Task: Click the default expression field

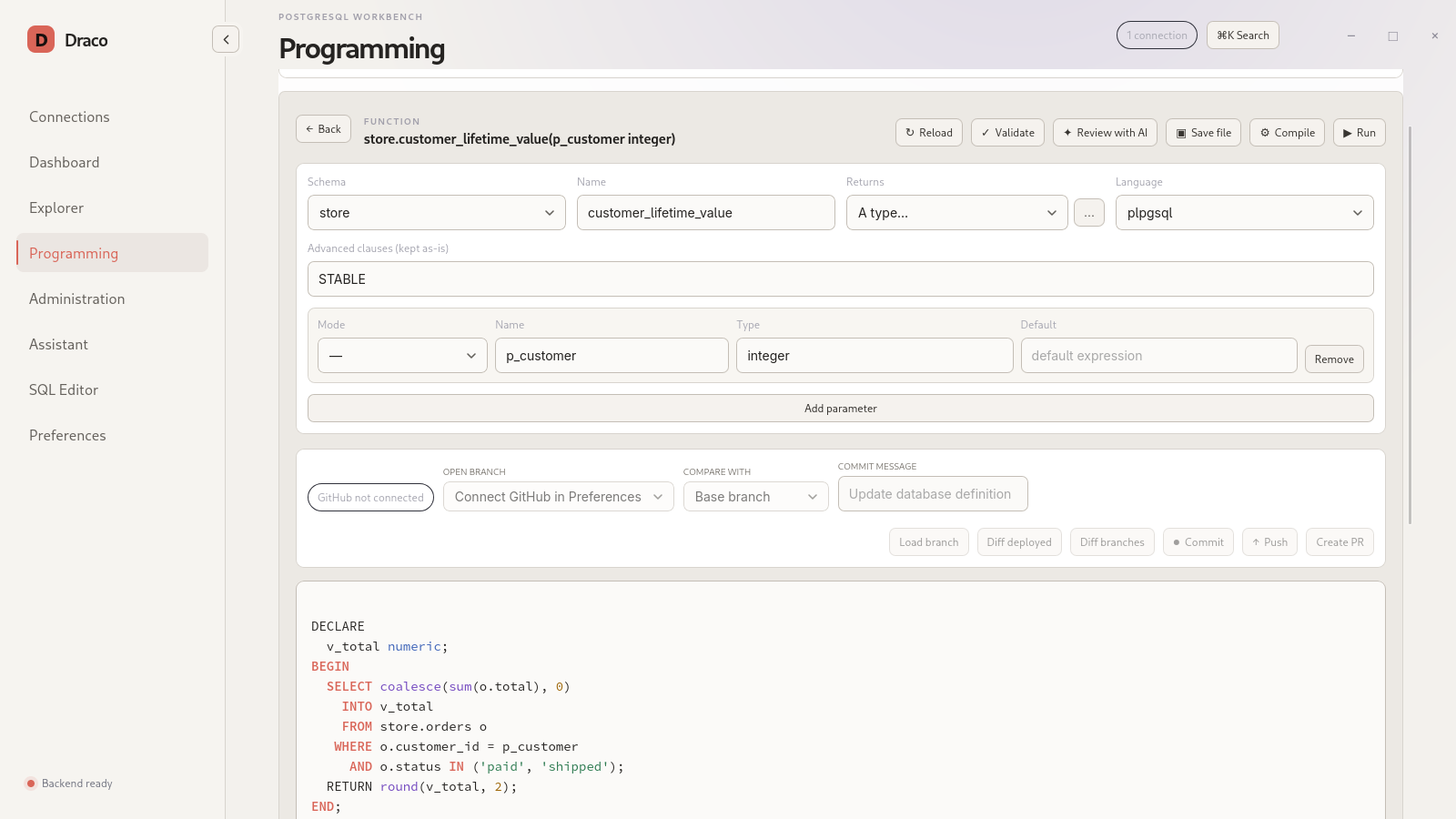Action: pos(1158,356)
